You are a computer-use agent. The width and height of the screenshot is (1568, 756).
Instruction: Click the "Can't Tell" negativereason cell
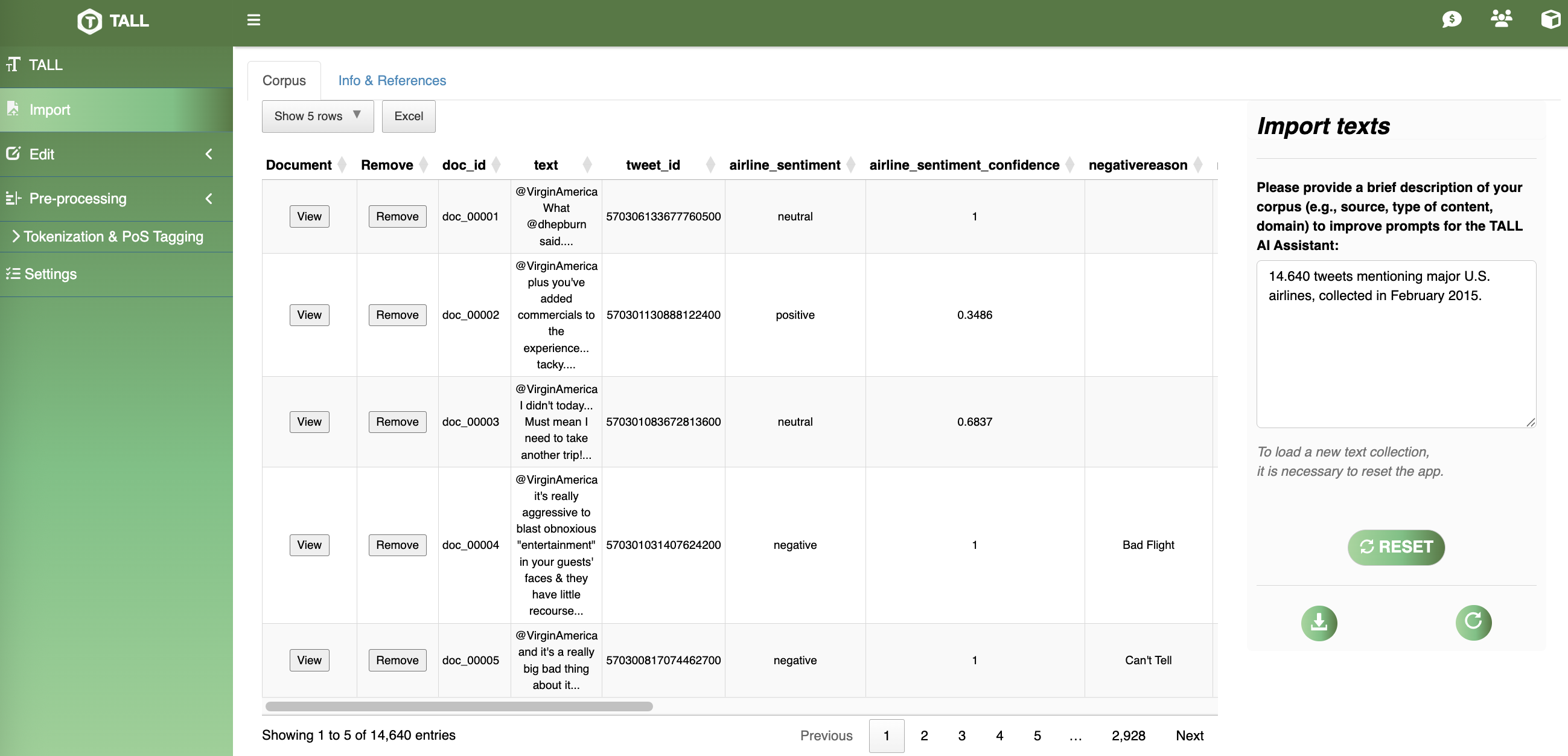tap(1148, 660)
